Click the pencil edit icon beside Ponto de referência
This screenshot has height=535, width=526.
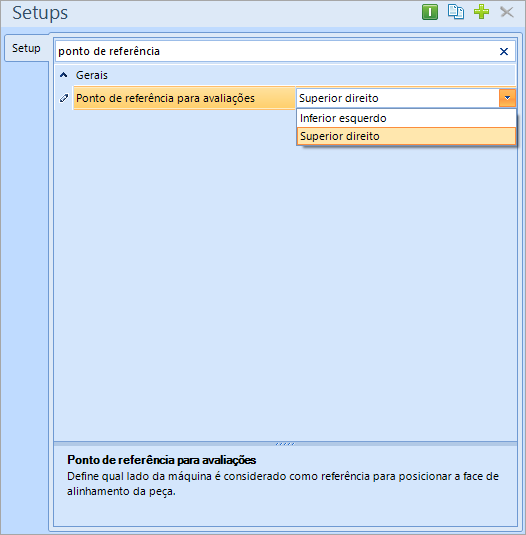[64, 98]
